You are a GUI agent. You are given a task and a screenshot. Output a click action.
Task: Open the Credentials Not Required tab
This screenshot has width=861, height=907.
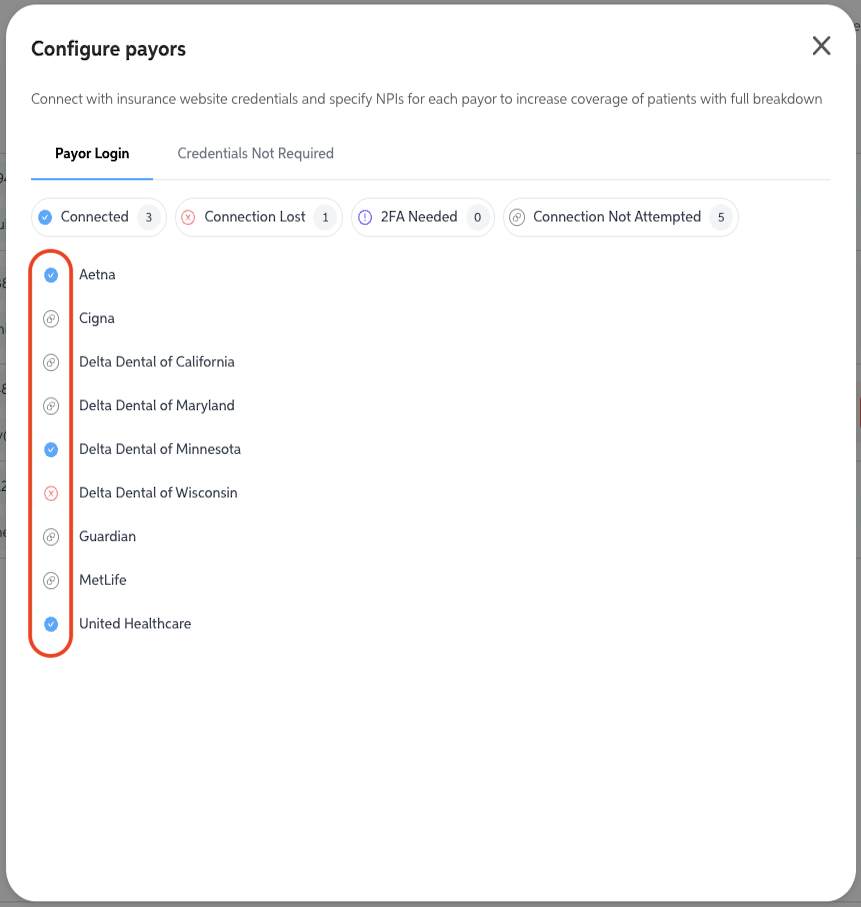[x=255, y=154]
